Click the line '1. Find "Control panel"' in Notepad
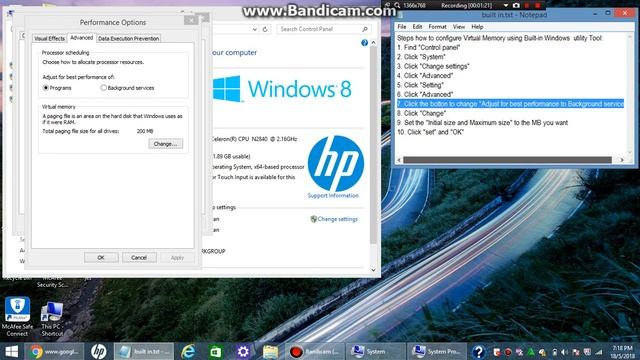Viewport: 640px width, 360px height. (429, 48)
